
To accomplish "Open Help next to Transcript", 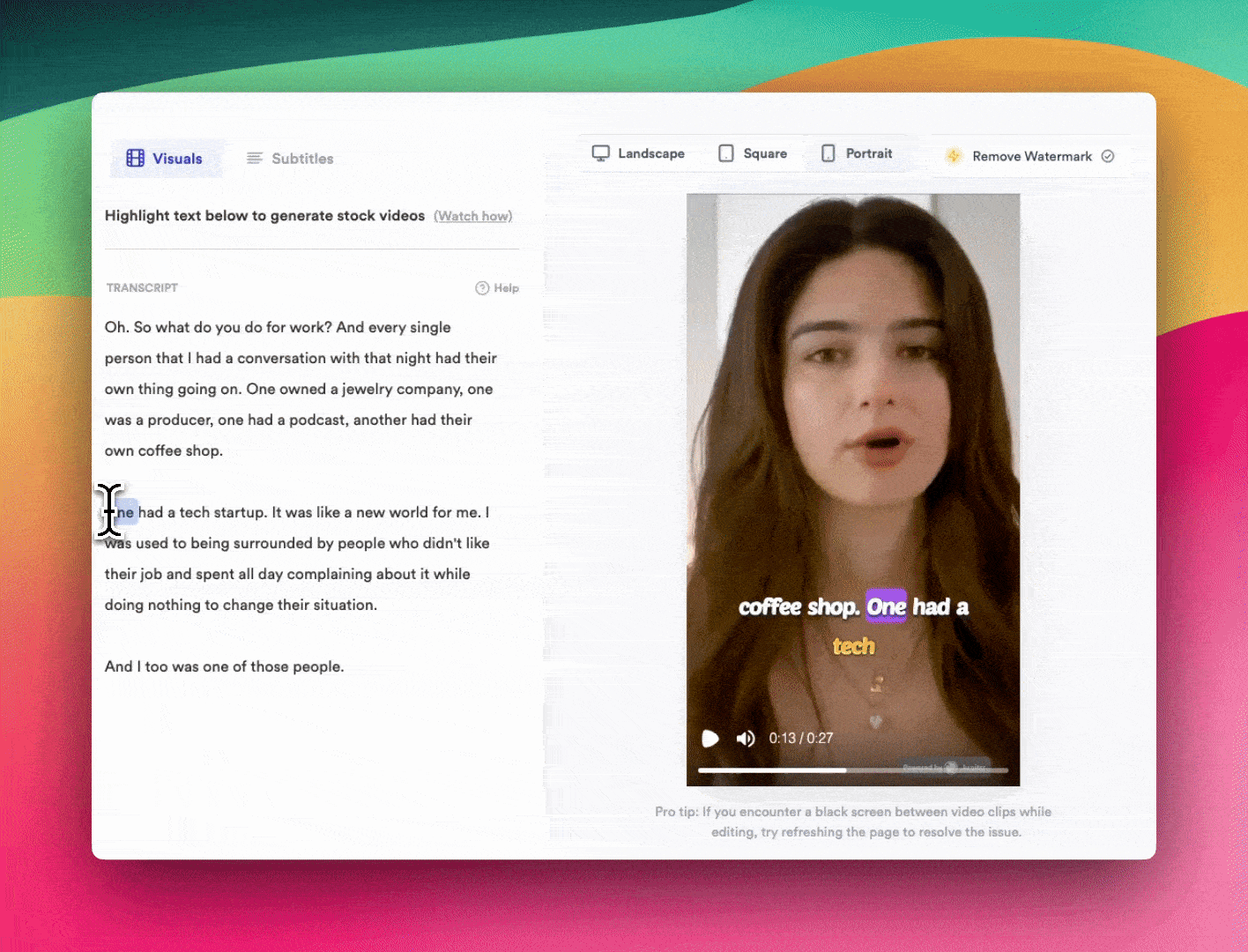I will [497, 288].
